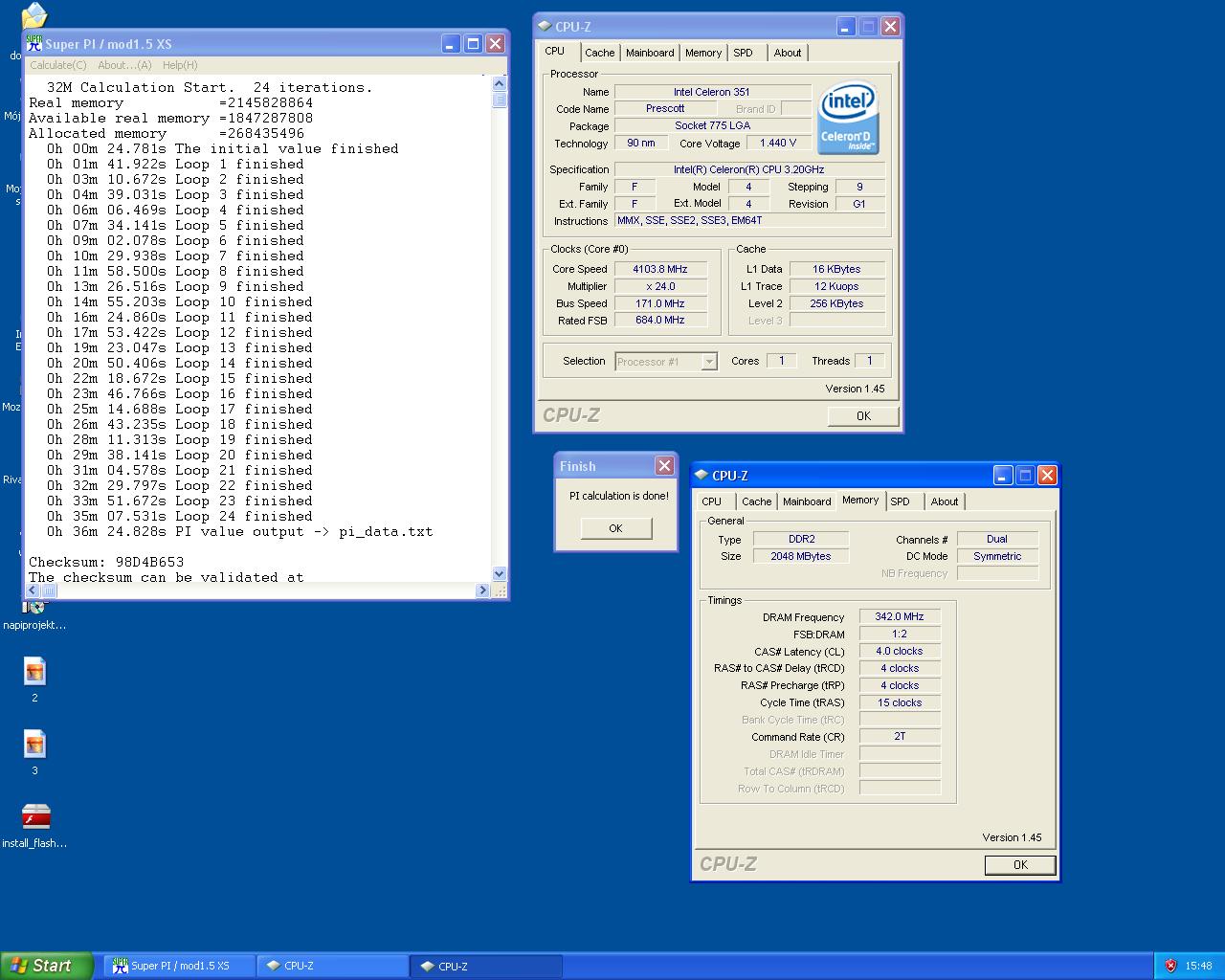Minimize the Super PI window

(x=451, y=44)
